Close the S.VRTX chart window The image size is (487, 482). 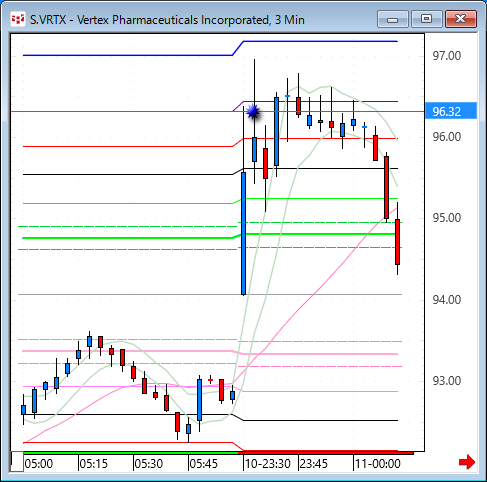(461, 19)
